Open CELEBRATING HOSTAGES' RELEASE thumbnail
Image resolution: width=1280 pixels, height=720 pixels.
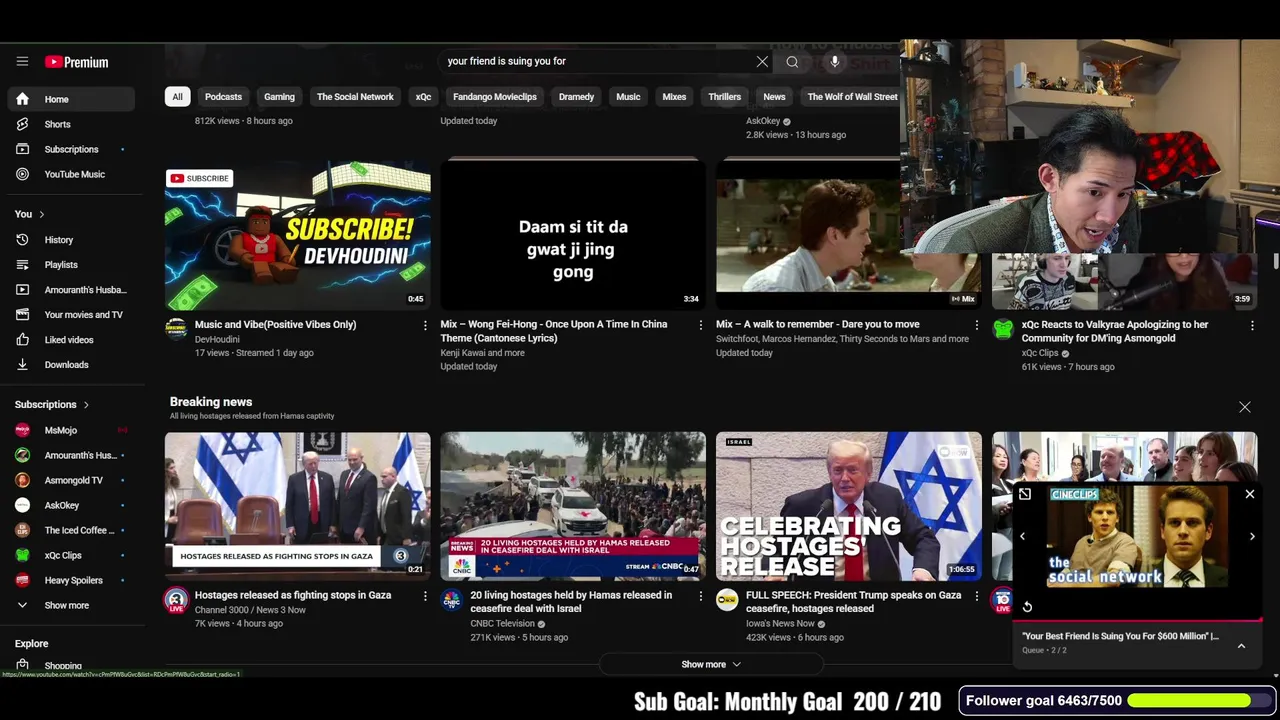pos(848,506)
